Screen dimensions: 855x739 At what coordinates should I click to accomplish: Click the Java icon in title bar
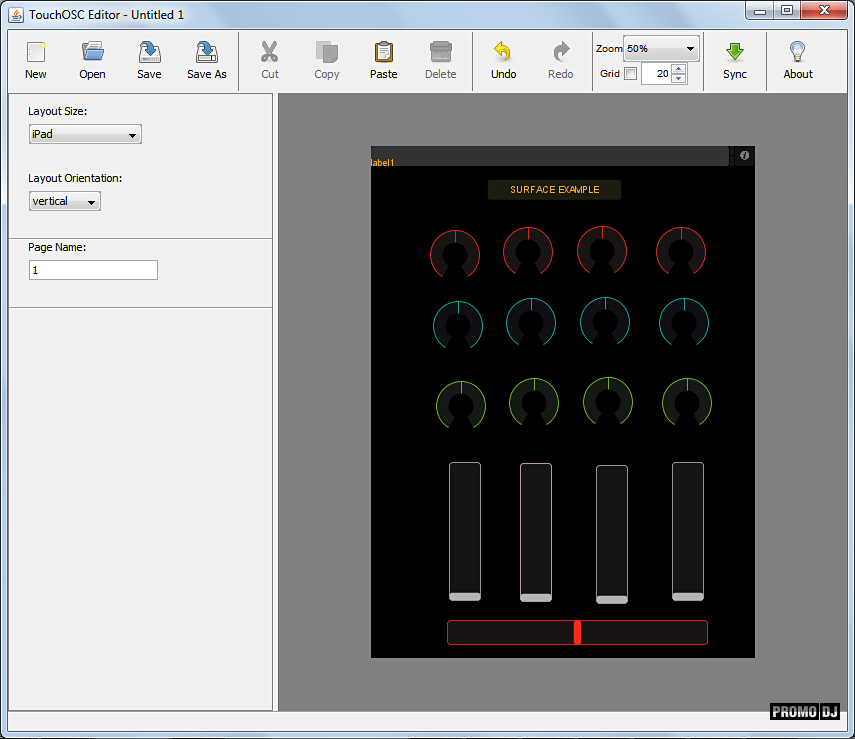point(16,15)
